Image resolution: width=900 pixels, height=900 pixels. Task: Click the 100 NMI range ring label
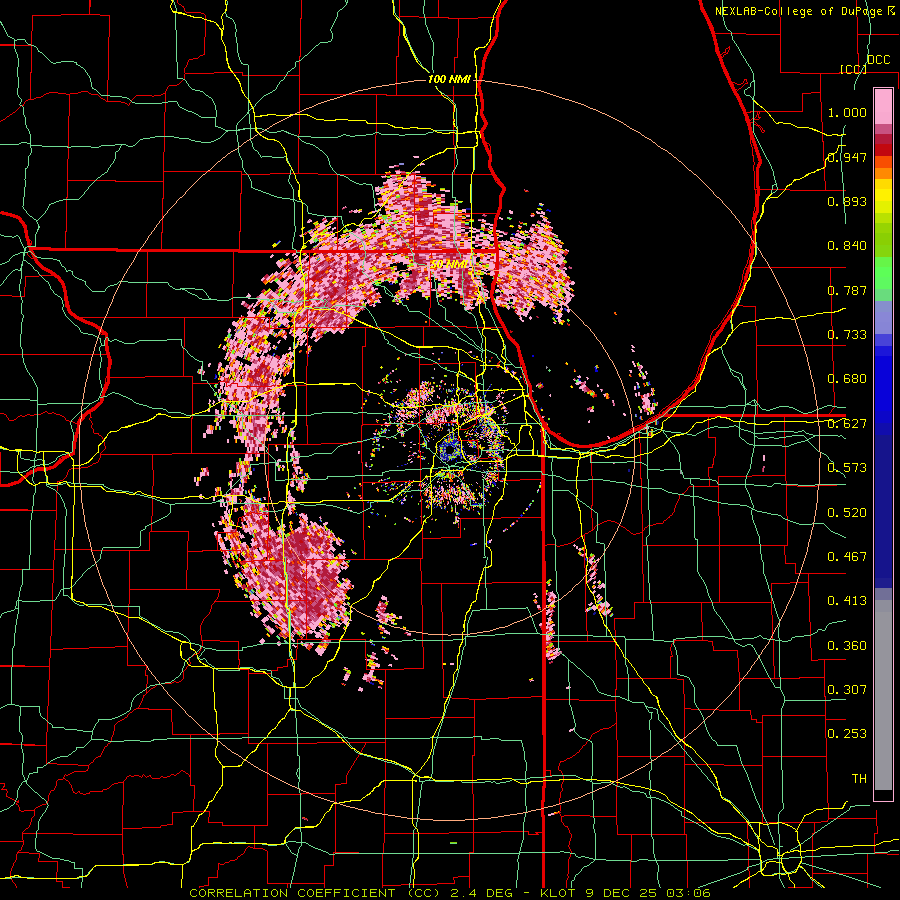[x=449, y=79]
